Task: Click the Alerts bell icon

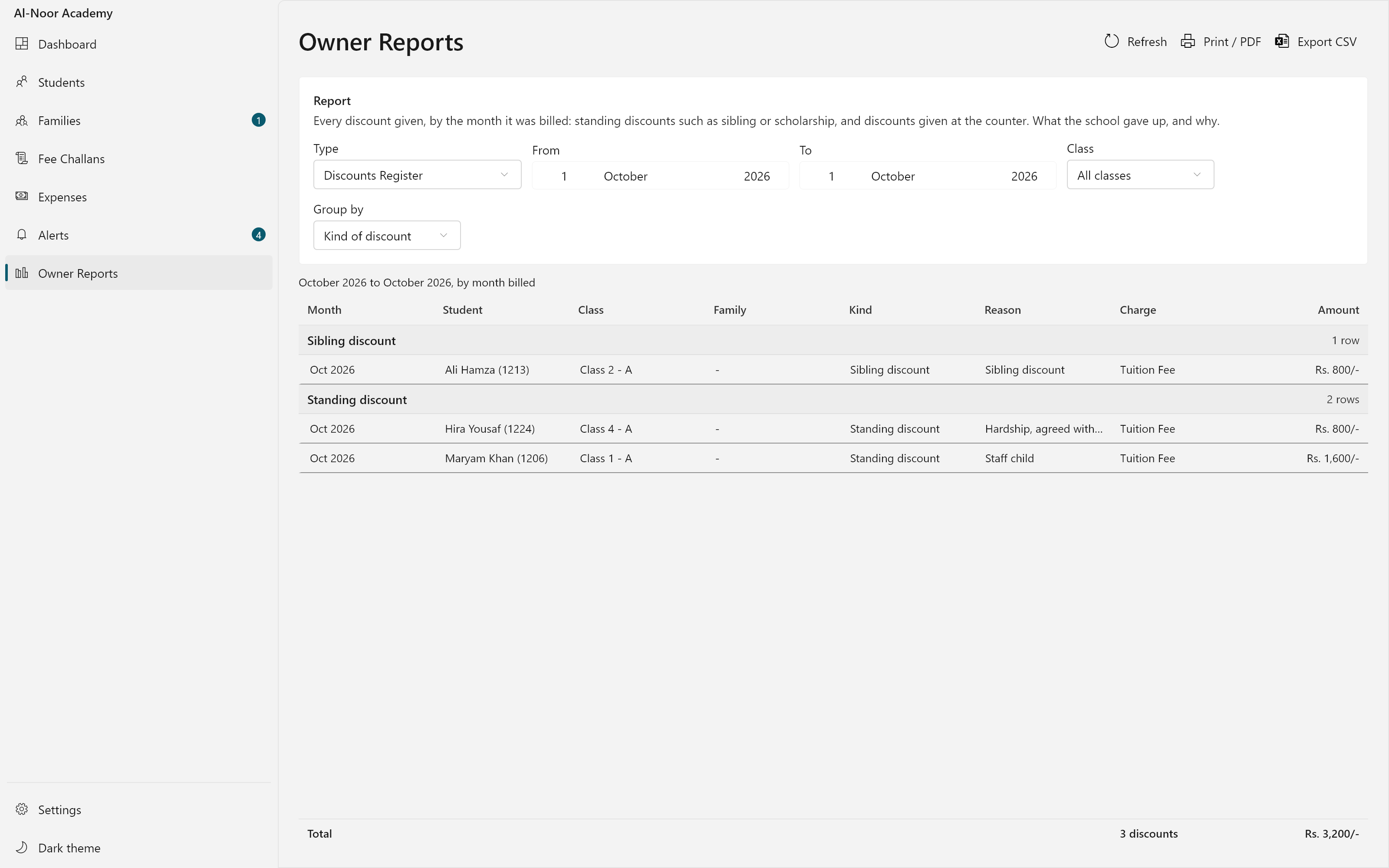Action: coord(22,235)
